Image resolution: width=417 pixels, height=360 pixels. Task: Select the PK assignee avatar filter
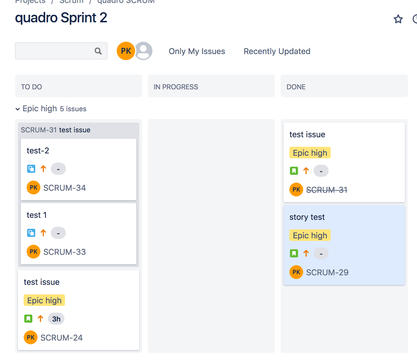pyautogui.click(x=126, y=51)
